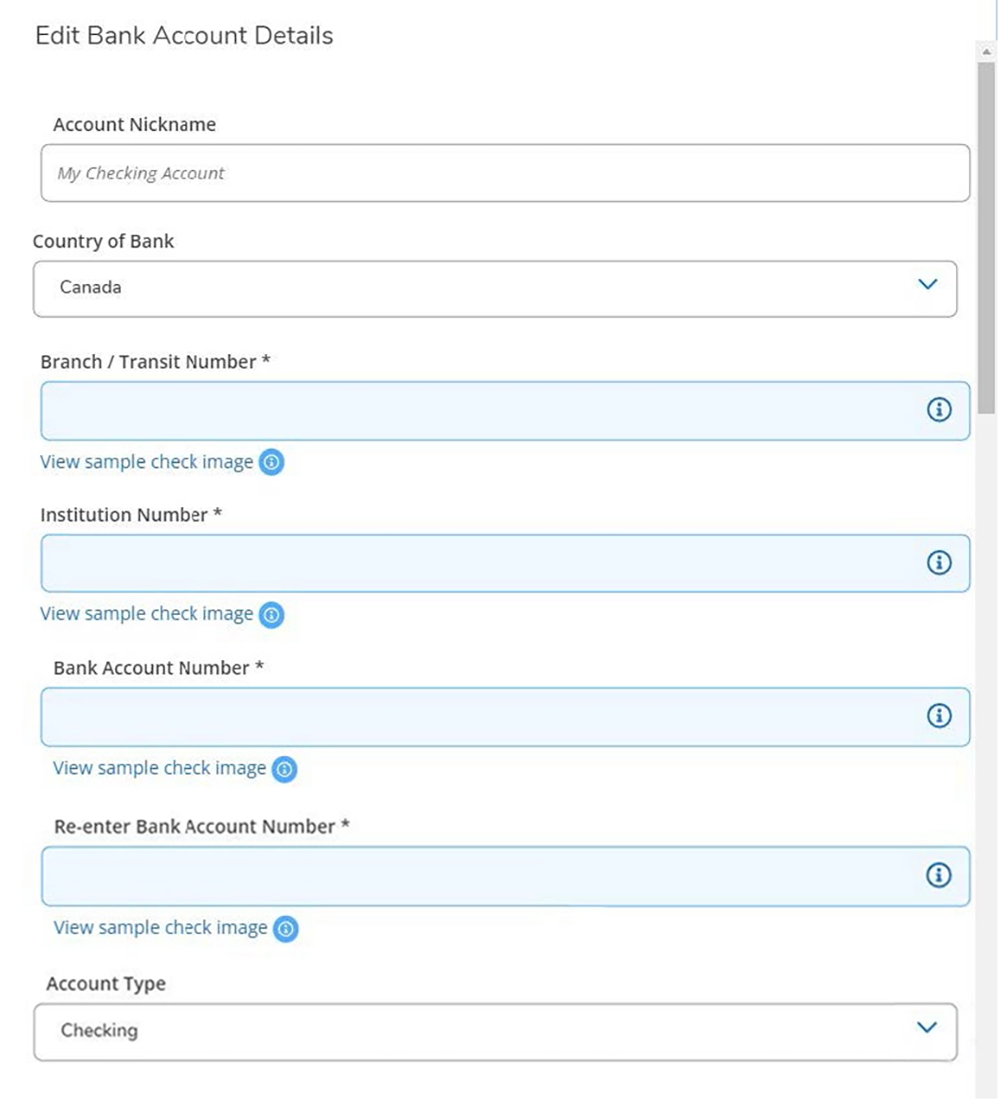This screenshot has height=1100, width=1000.
Task: Click info icon in Institution Number field
Action: (x=938, y=563)
